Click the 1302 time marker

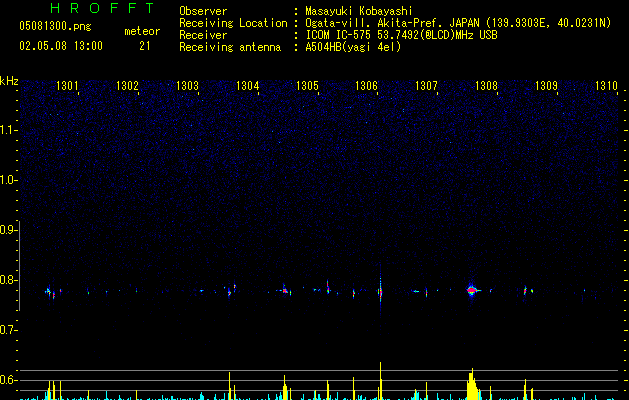(x=127, y=86)
